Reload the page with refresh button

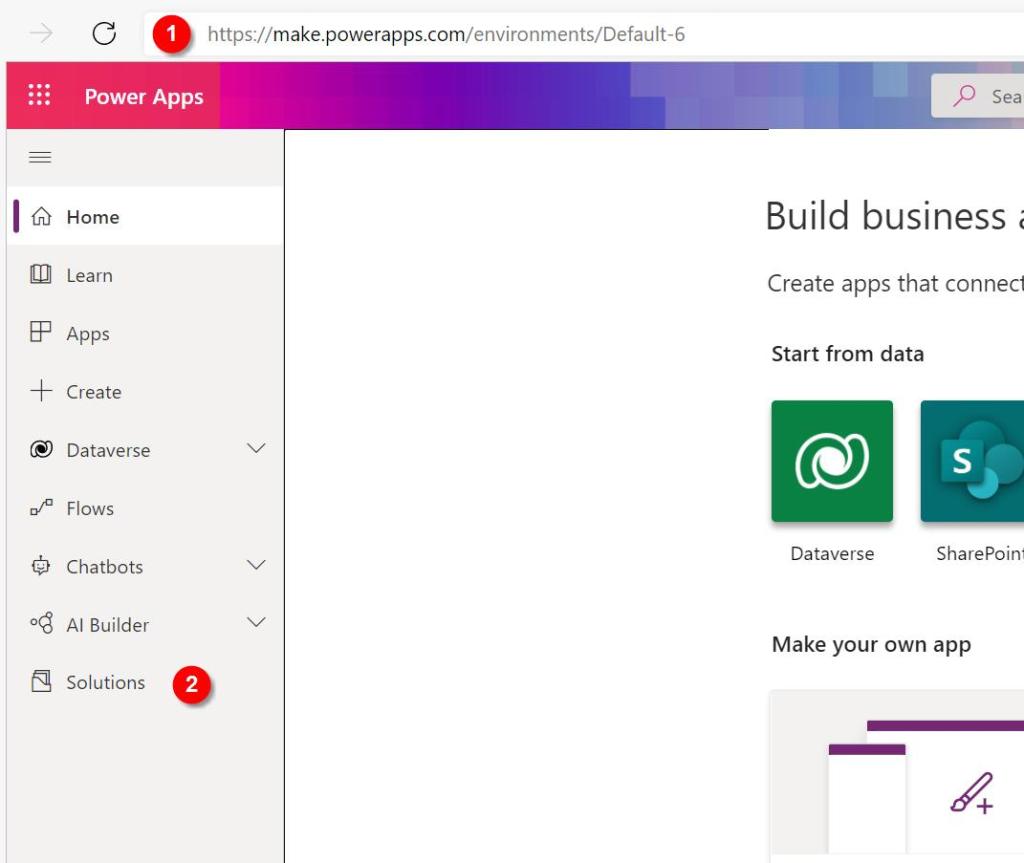[104, 34]
